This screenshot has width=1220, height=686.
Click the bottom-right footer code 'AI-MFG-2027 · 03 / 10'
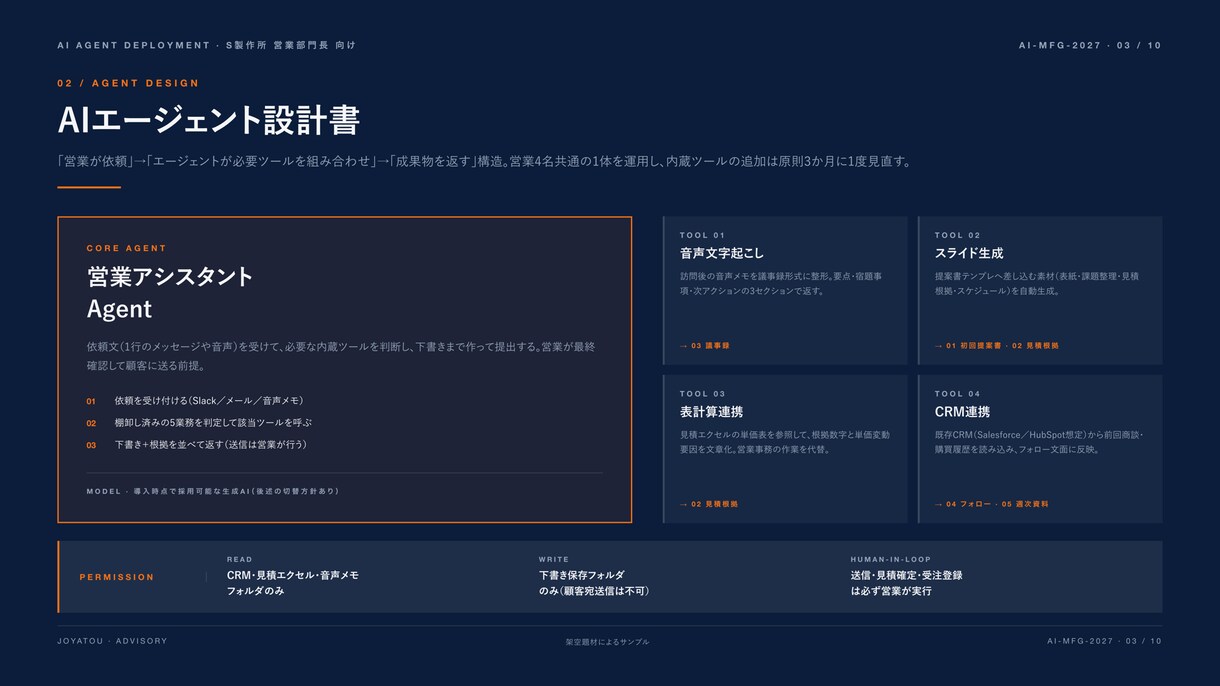pyautogui.click(x=1104, y=641)
